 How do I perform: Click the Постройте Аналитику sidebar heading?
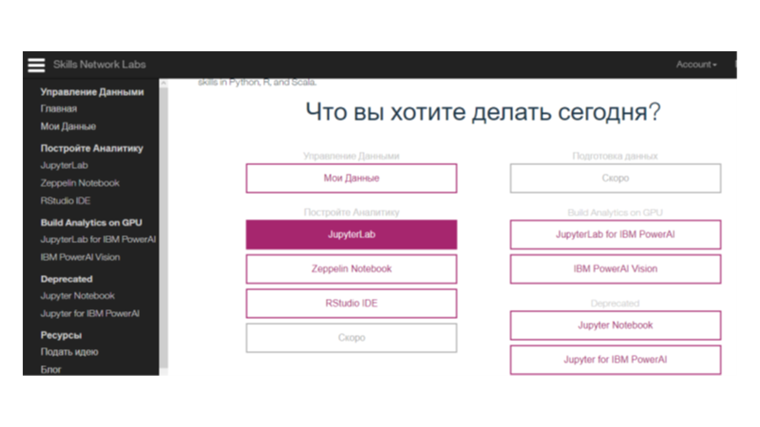coord(92,148)
